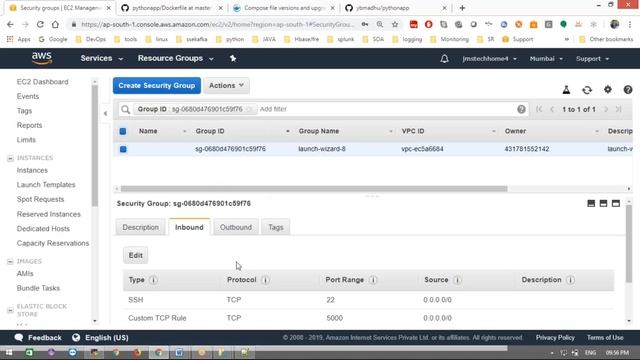Select English (US) language option
Screen dimensions: 640x360
(x=101, y=338)
